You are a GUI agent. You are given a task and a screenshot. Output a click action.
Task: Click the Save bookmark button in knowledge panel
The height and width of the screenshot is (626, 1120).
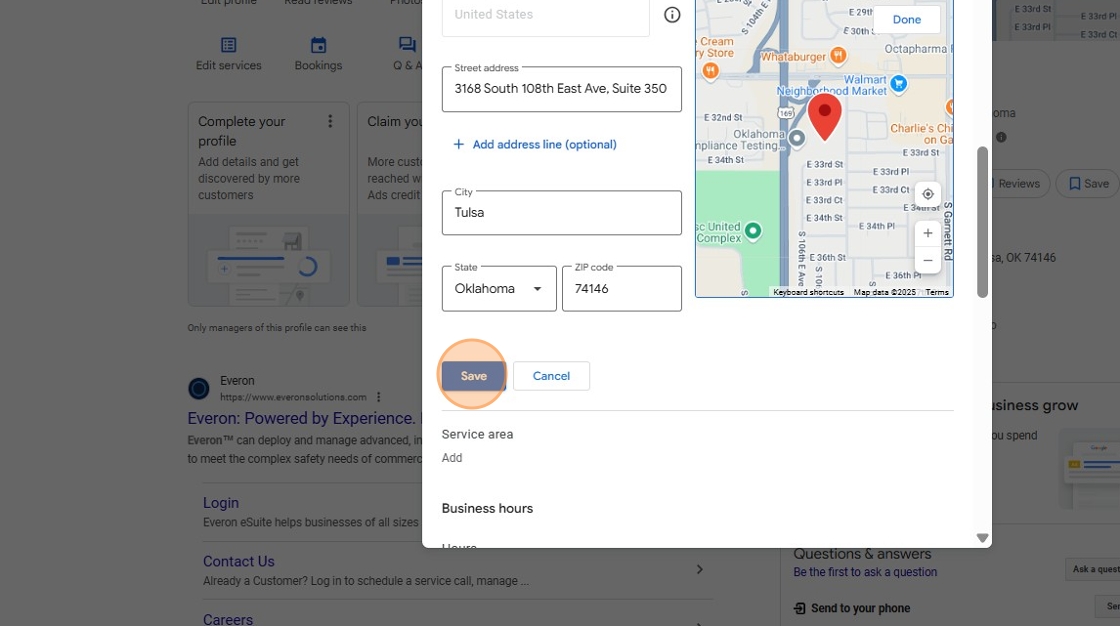(1088, 184)
